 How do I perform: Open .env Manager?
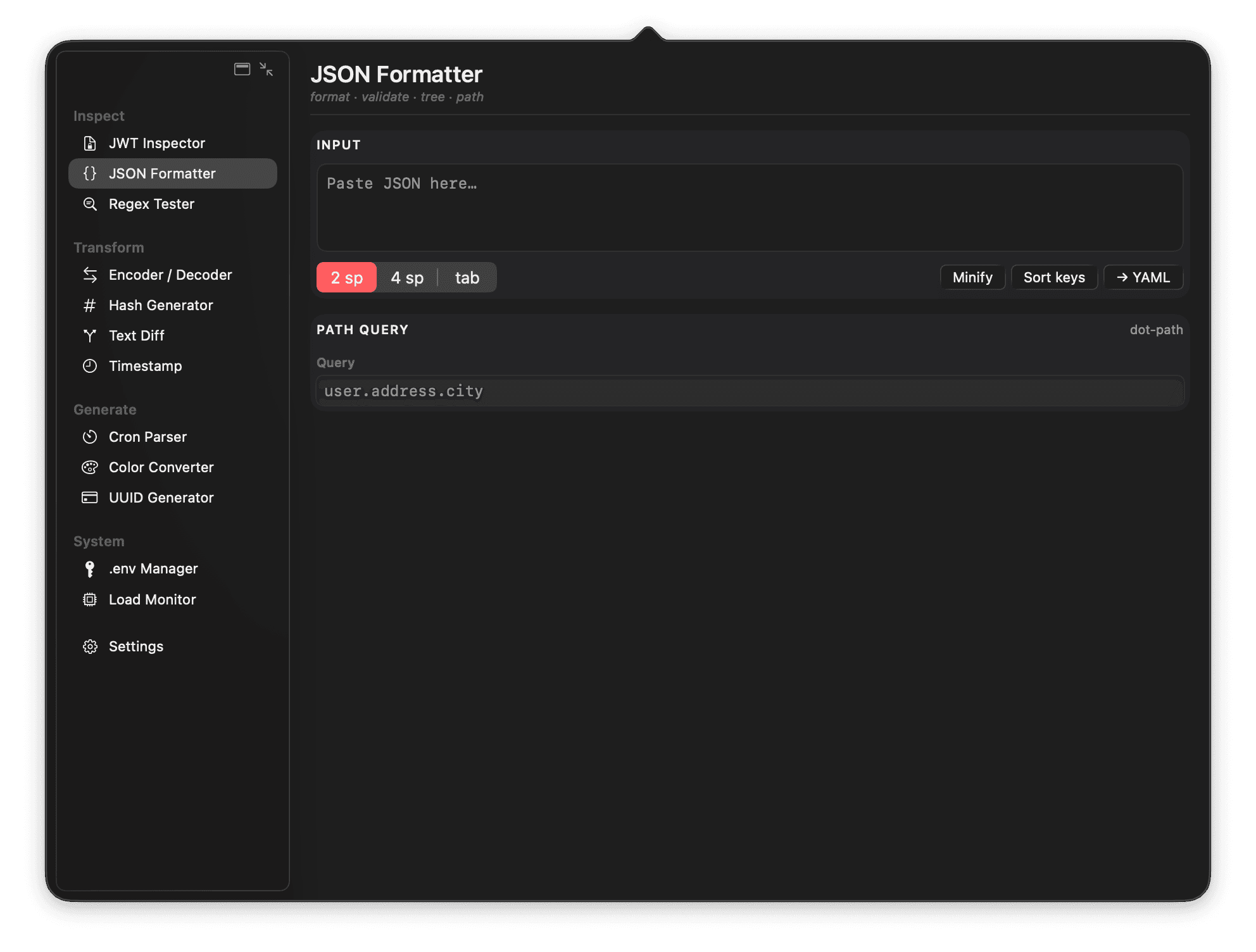pos(173,568)
